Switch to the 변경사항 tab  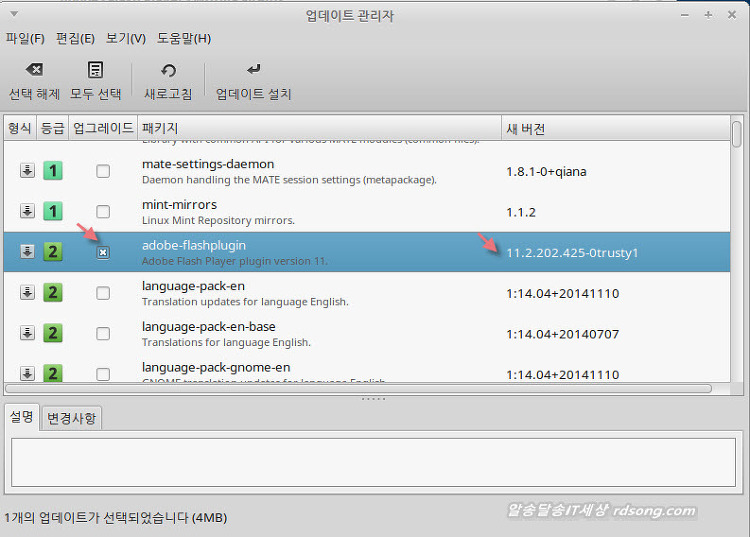point(71,418)
